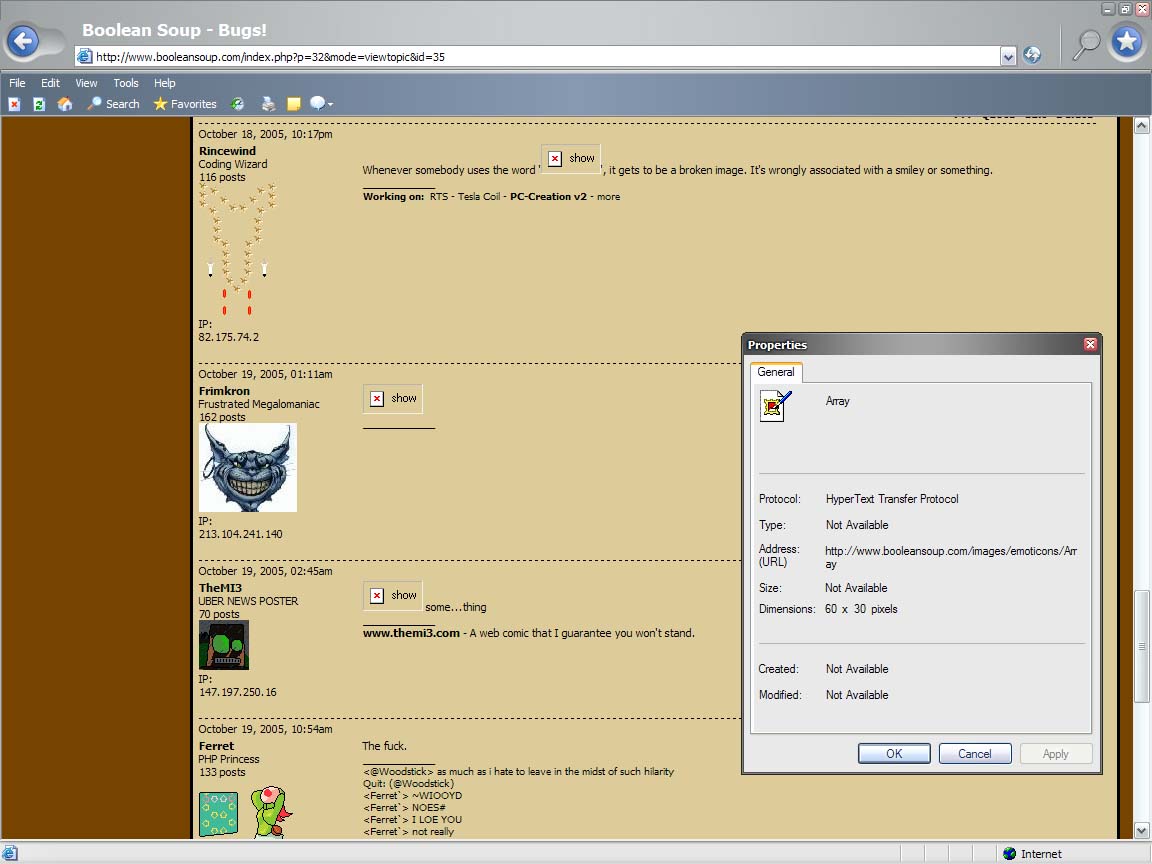
Task: Click the 'The fuck.' post text
Action: tap(384, 746)
